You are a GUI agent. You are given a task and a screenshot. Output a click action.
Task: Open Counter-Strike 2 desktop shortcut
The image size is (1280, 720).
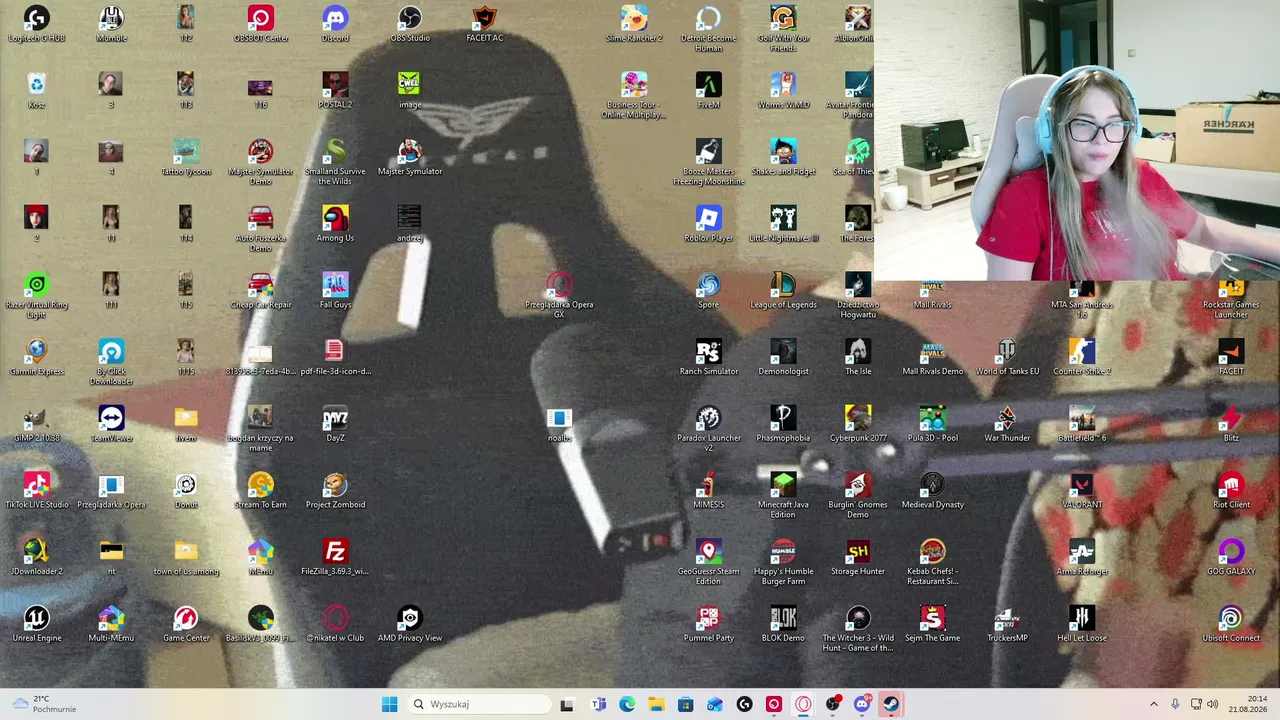pos(1082,358)
